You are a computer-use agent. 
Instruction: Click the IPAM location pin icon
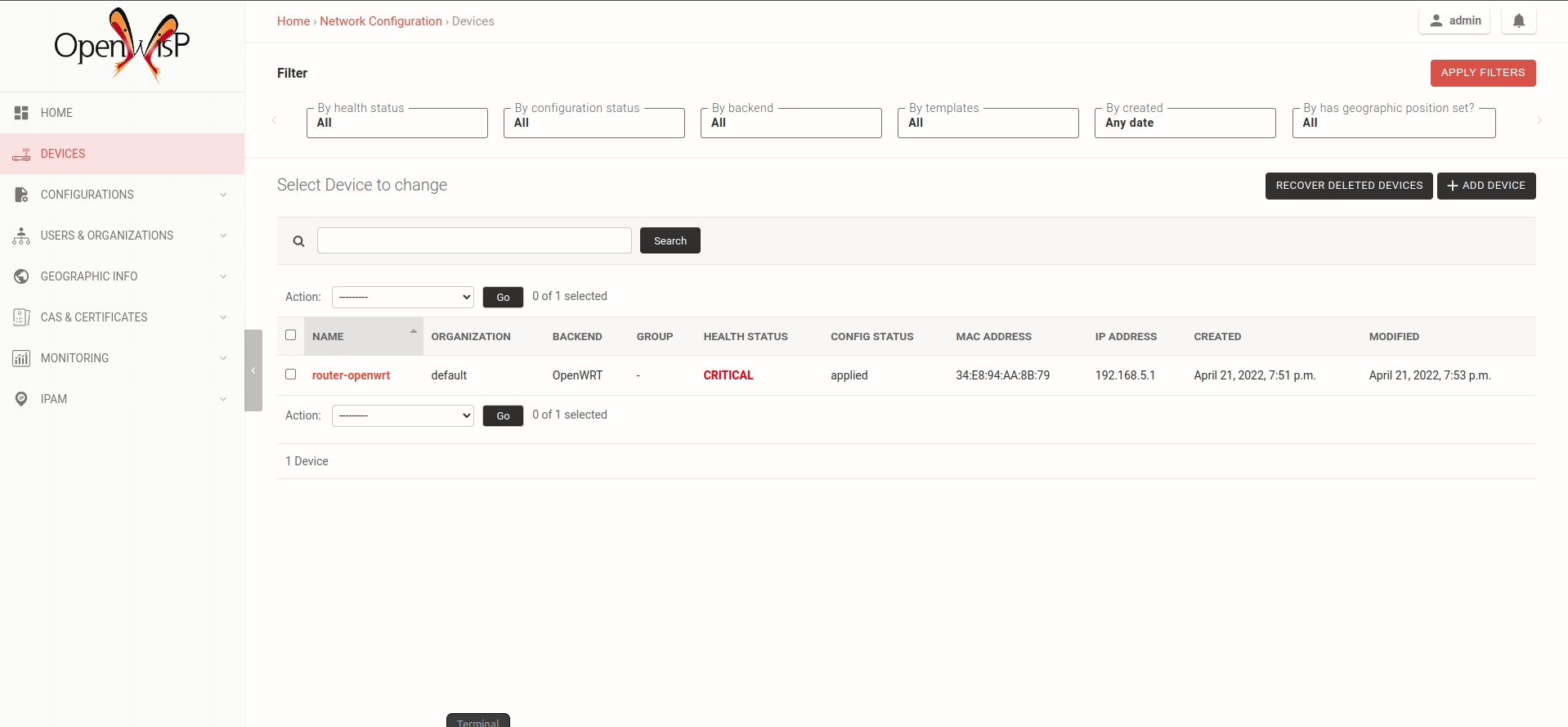tap(21, 399)
